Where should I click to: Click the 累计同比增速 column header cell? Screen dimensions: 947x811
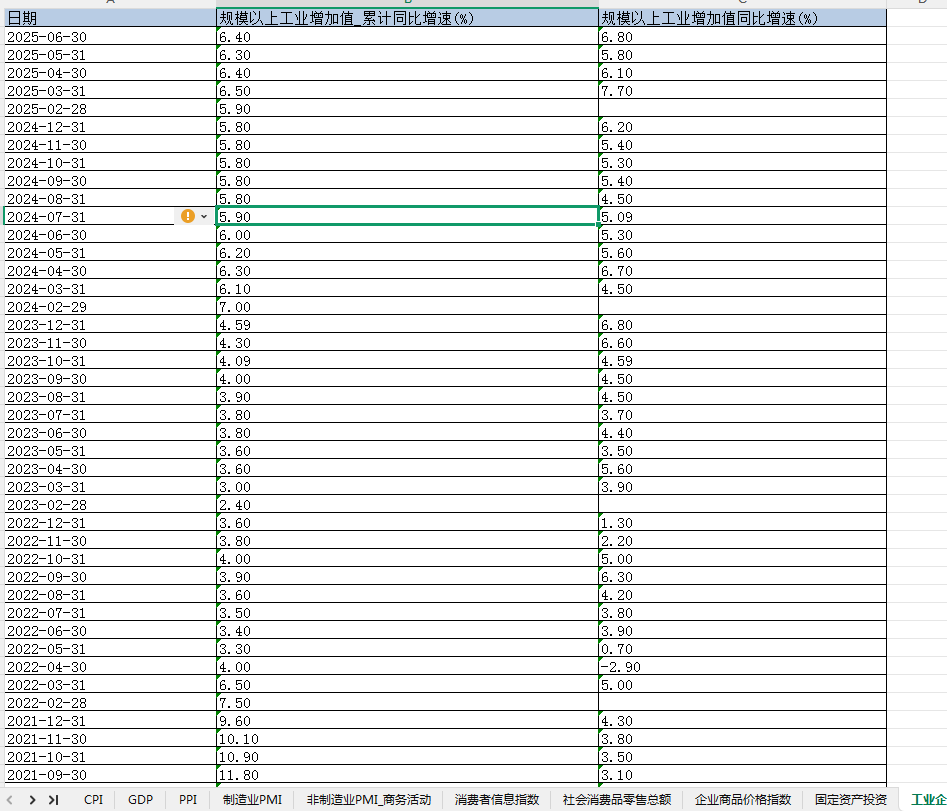tap(407, 19)
